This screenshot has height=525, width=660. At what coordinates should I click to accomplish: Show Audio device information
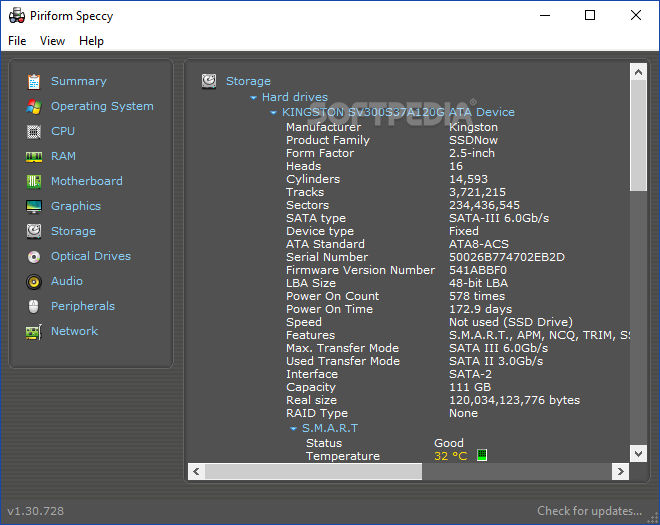point(67,281)
